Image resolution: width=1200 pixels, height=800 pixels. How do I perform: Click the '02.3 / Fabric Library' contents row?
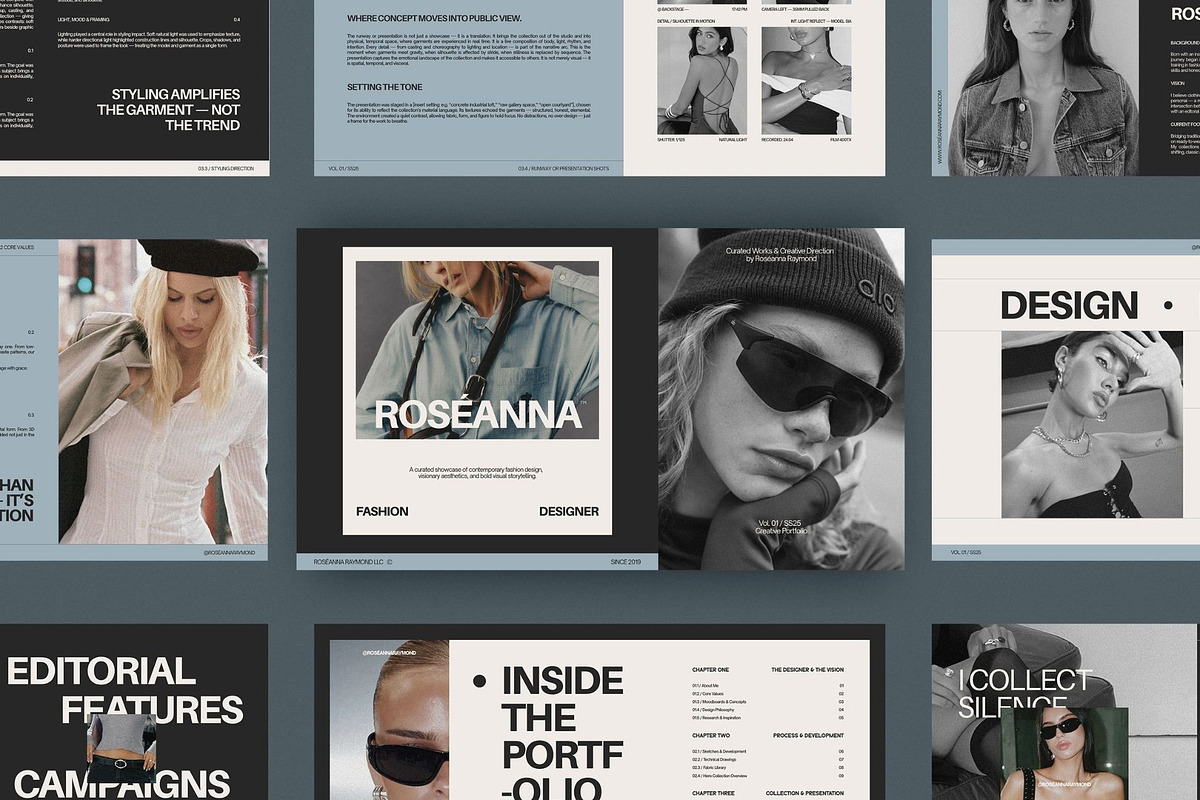768,767
